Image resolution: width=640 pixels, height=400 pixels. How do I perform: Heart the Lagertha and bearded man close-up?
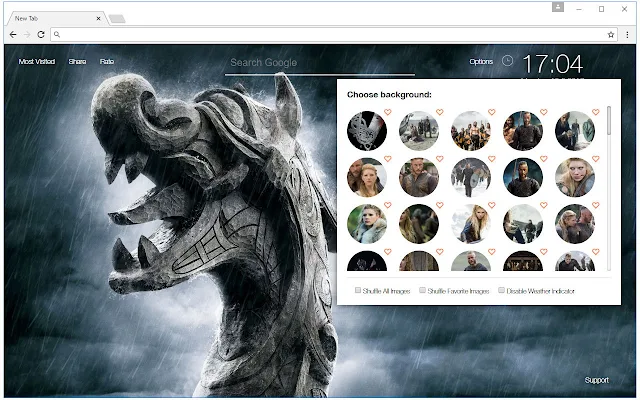387,158
